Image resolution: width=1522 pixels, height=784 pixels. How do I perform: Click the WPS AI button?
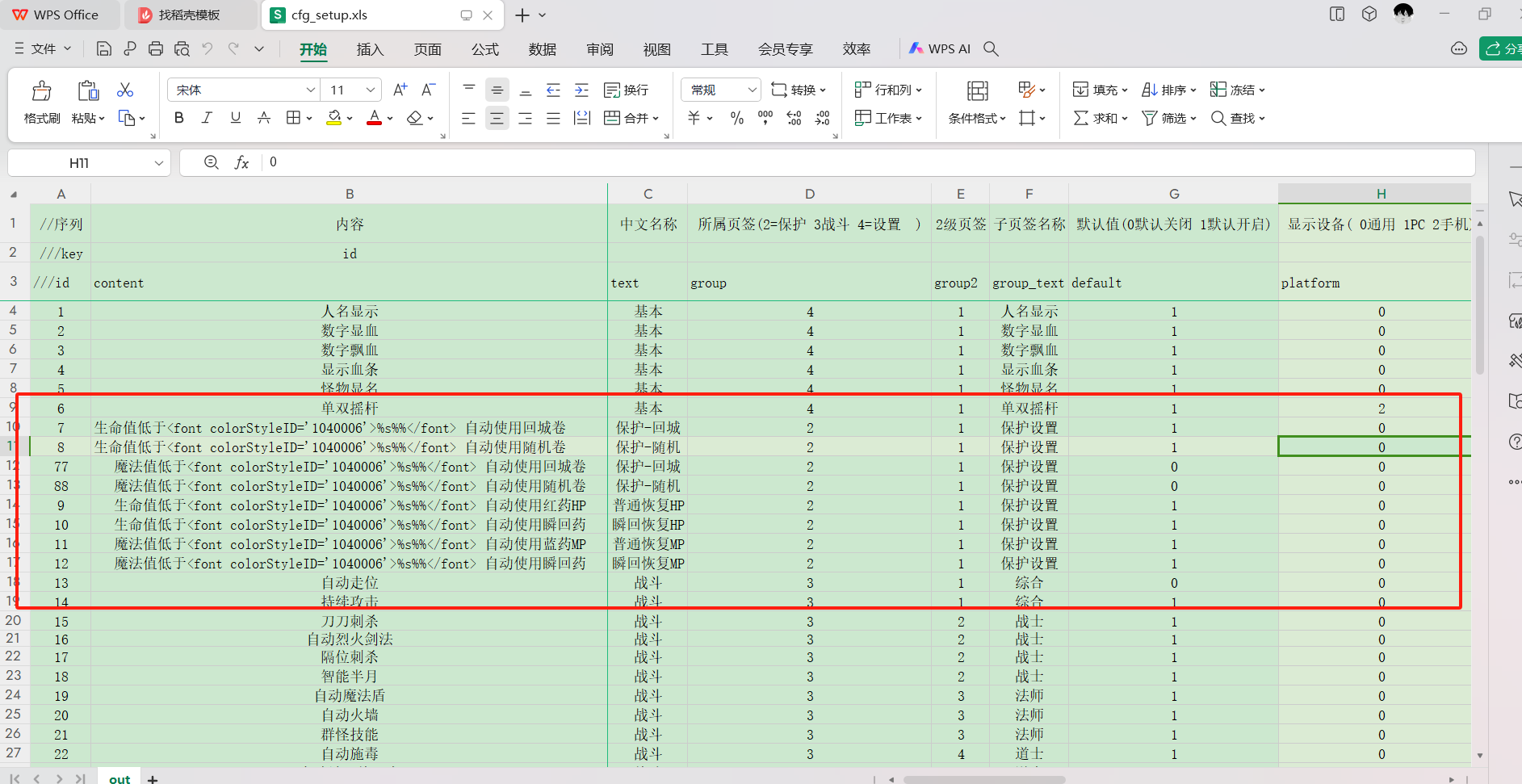coord(939,49)
